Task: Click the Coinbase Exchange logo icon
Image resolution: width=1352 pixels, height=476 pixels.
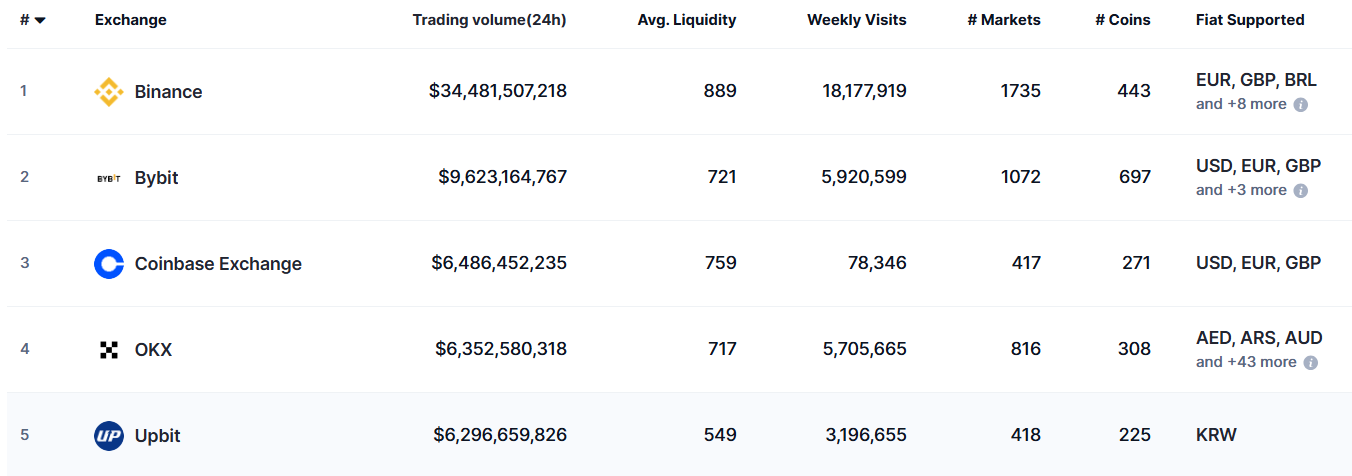Action: 109,264
